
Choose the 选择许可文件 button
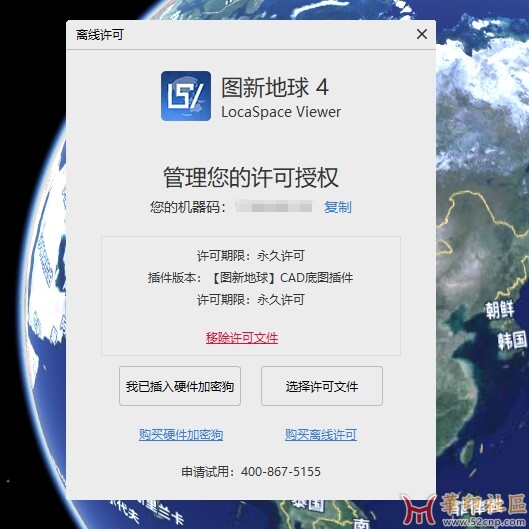pyautogui.click(x=322, y=386)
